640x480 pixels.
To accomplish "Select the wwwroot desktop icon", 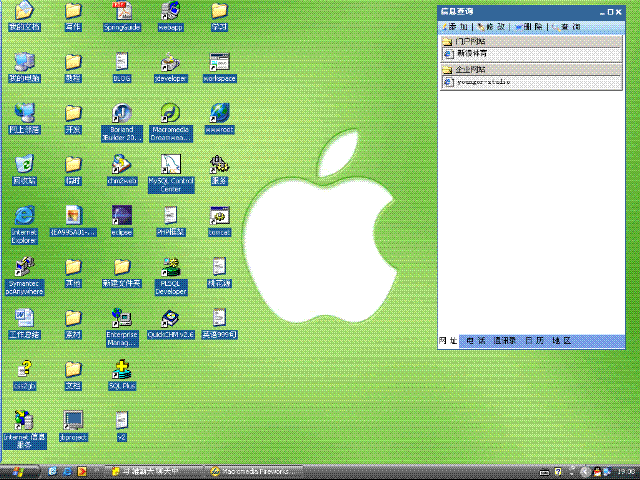I will 220,119.
